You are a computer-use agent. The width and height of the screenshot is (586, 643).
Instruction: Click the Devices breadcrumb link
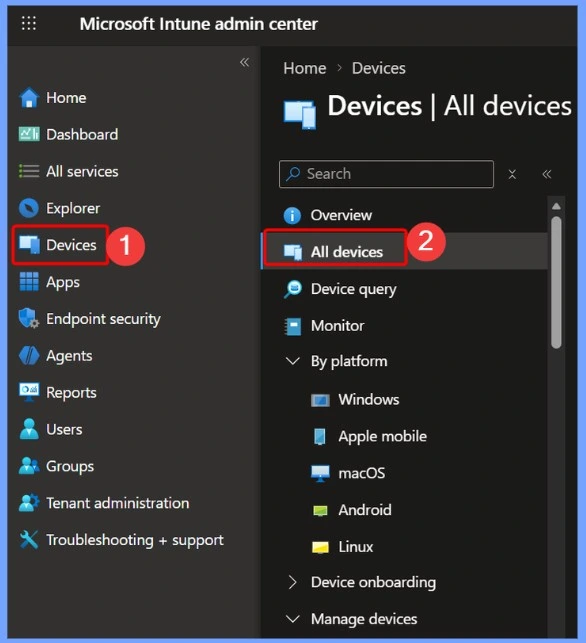point(379,68)
